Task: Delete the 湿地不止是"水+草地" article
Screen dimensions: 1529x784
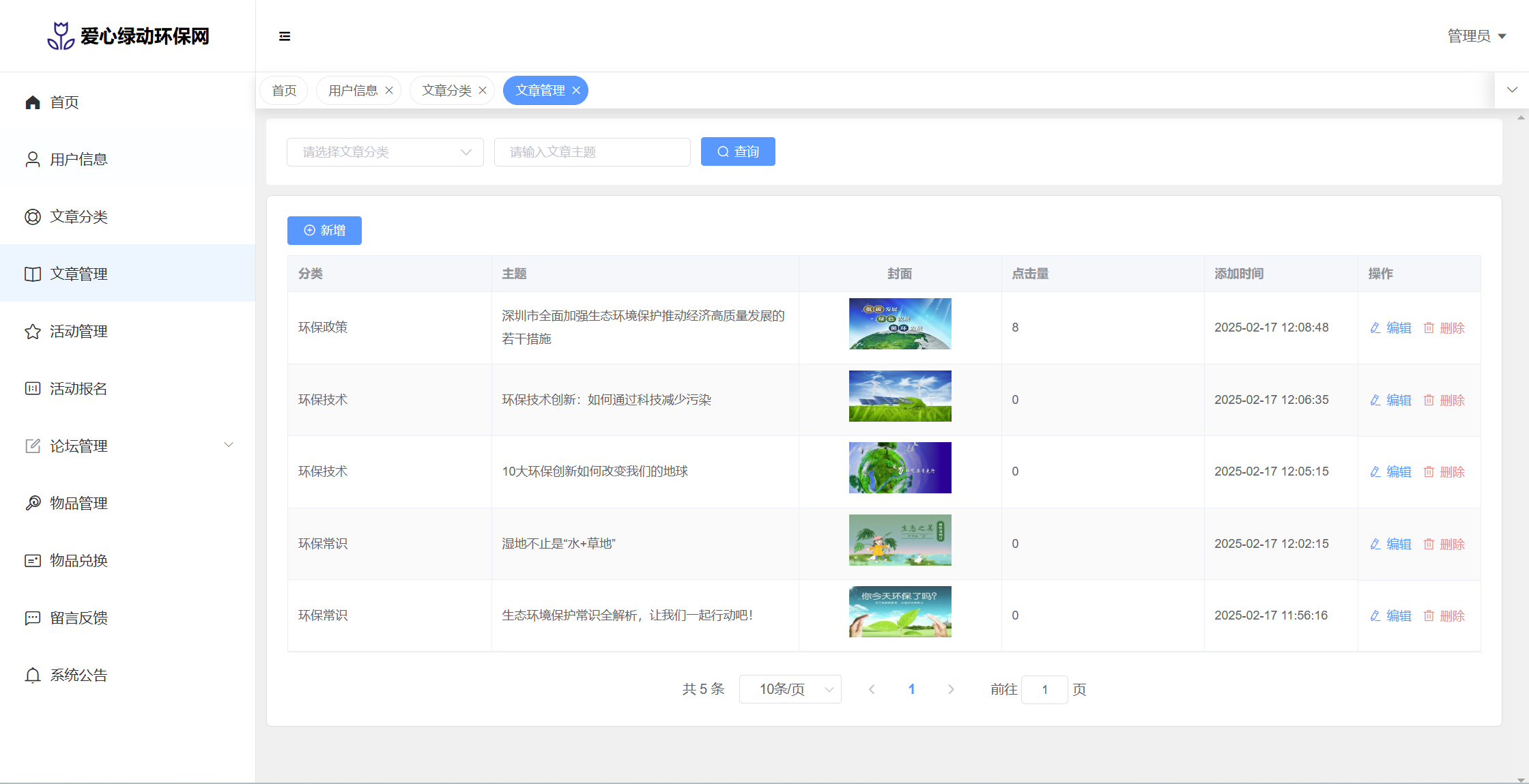Action: [x=1444, y=545]
